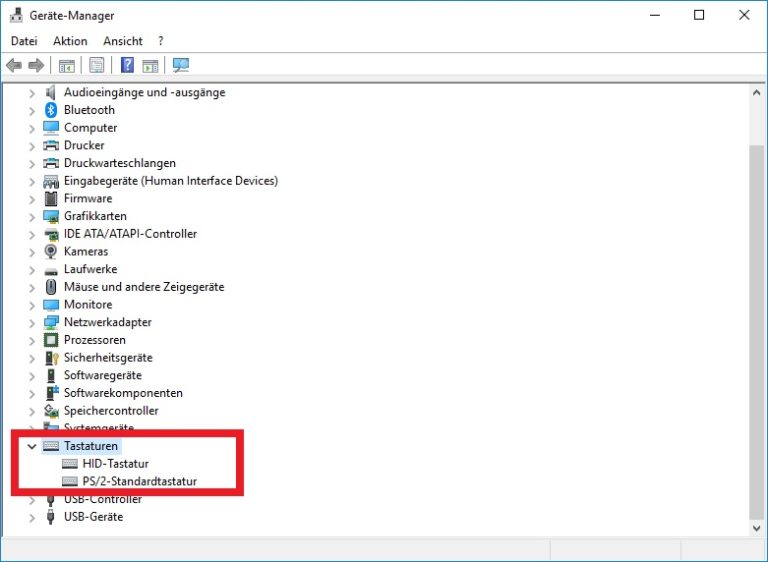Screen dimensions: 768x562
Task: Click the Prozessoren icon
Action: pos(51,340)
